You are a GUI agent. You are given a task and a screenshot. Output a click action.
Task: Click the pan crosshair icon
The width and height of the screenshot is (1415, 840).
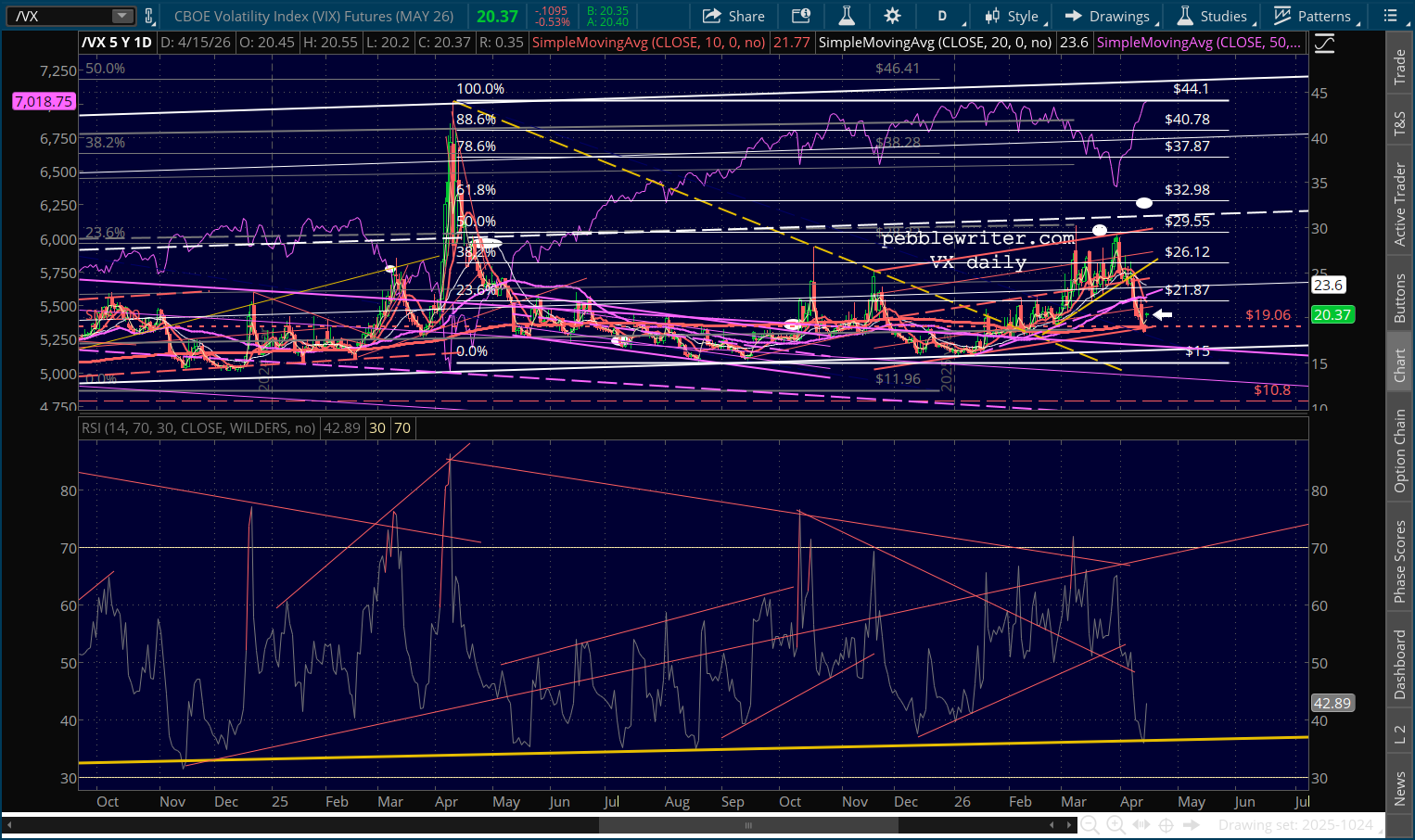pyautogui.click(x=1166, y=824)
